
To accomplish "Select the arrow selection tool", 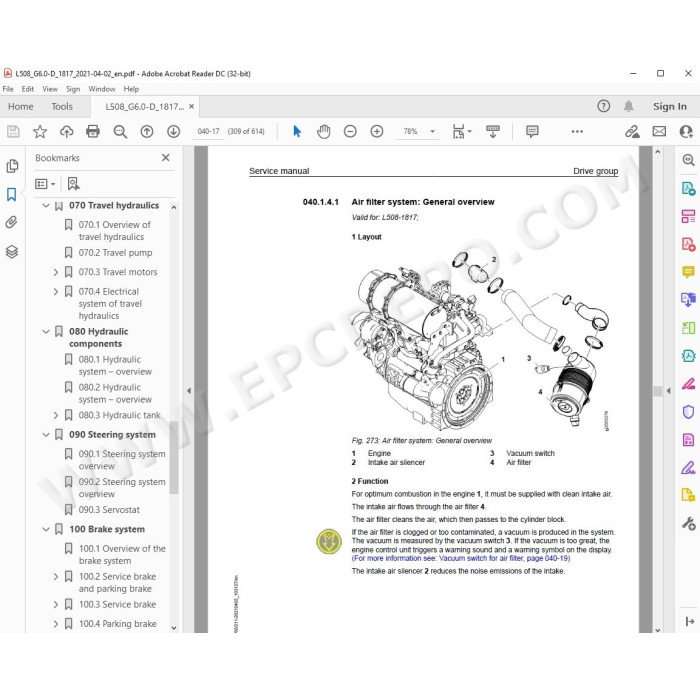I will click(297, 131).
